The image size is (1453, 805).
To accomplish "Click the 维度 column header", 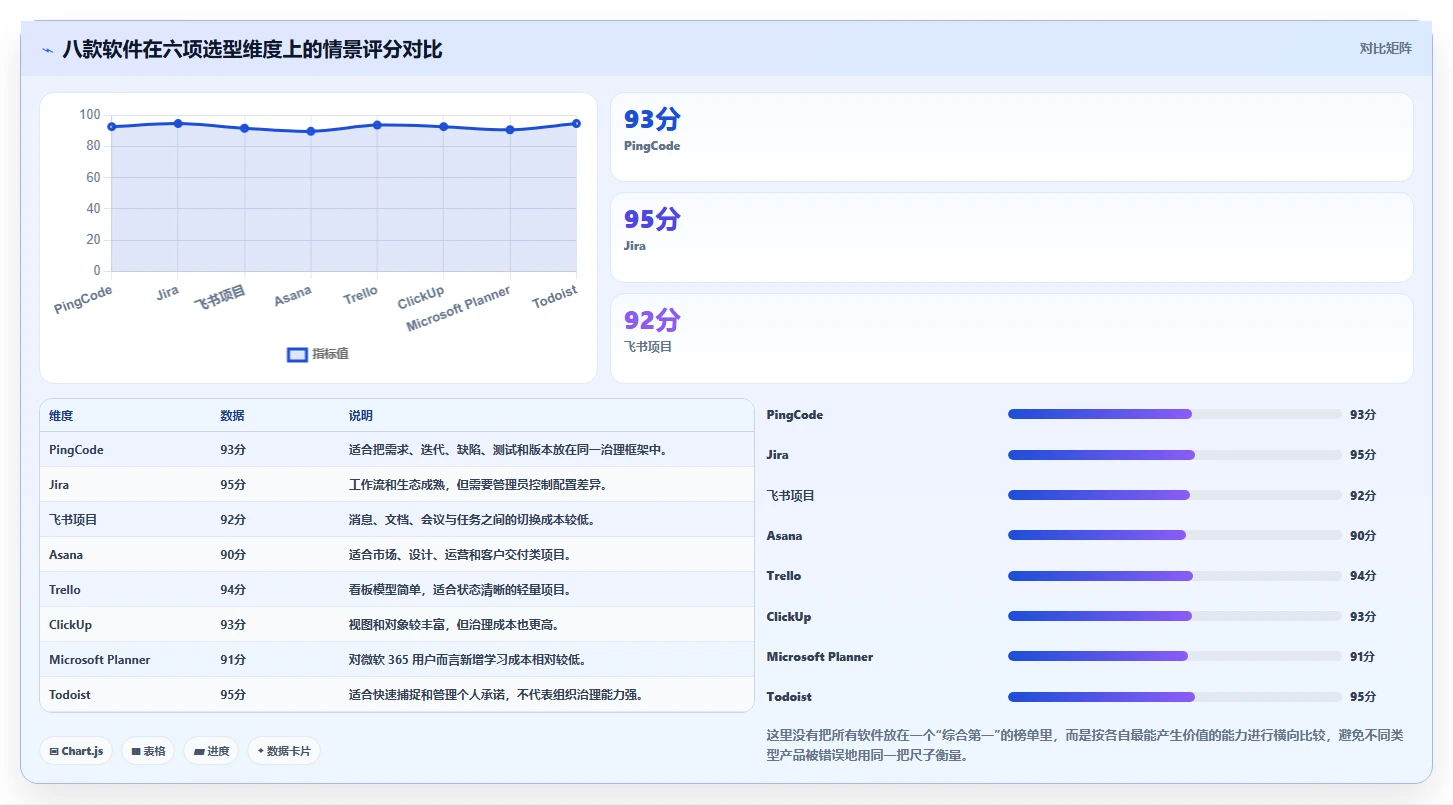I will (61, 415).
